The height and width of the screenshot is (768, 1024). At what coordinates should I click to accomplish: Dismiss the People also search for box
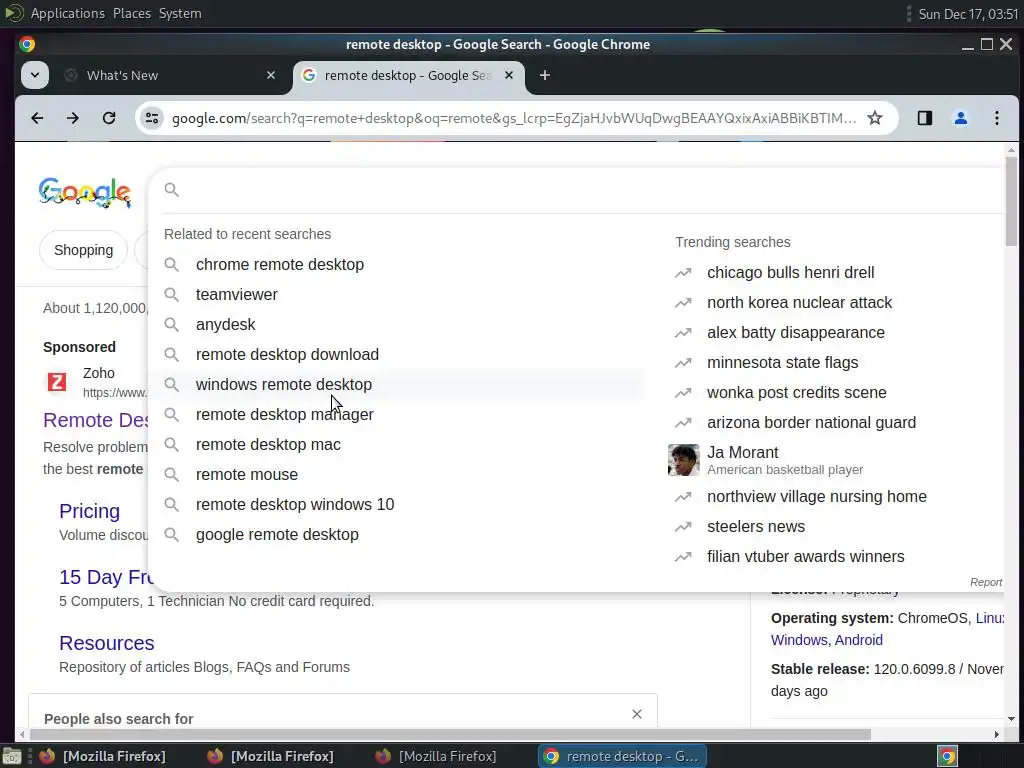coord(637,714)
